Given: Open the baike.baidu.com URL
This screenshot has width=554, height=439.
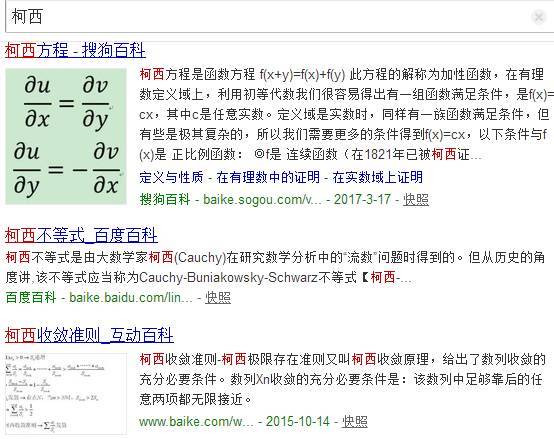Looking at the screenshot, I should (131, 297).
